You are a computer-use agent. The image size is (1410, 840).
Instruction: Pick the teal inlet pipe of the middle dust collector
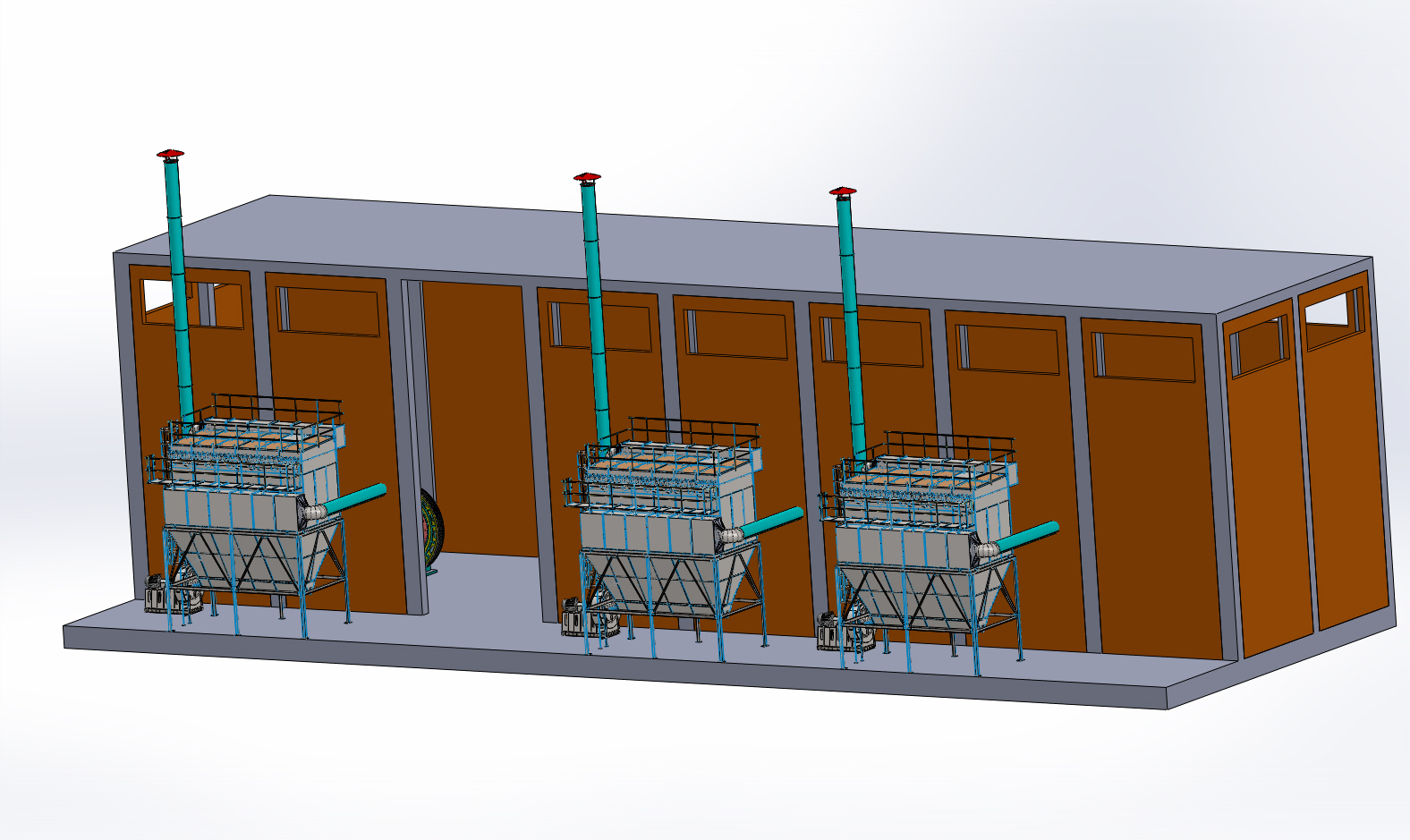[770, 522]
